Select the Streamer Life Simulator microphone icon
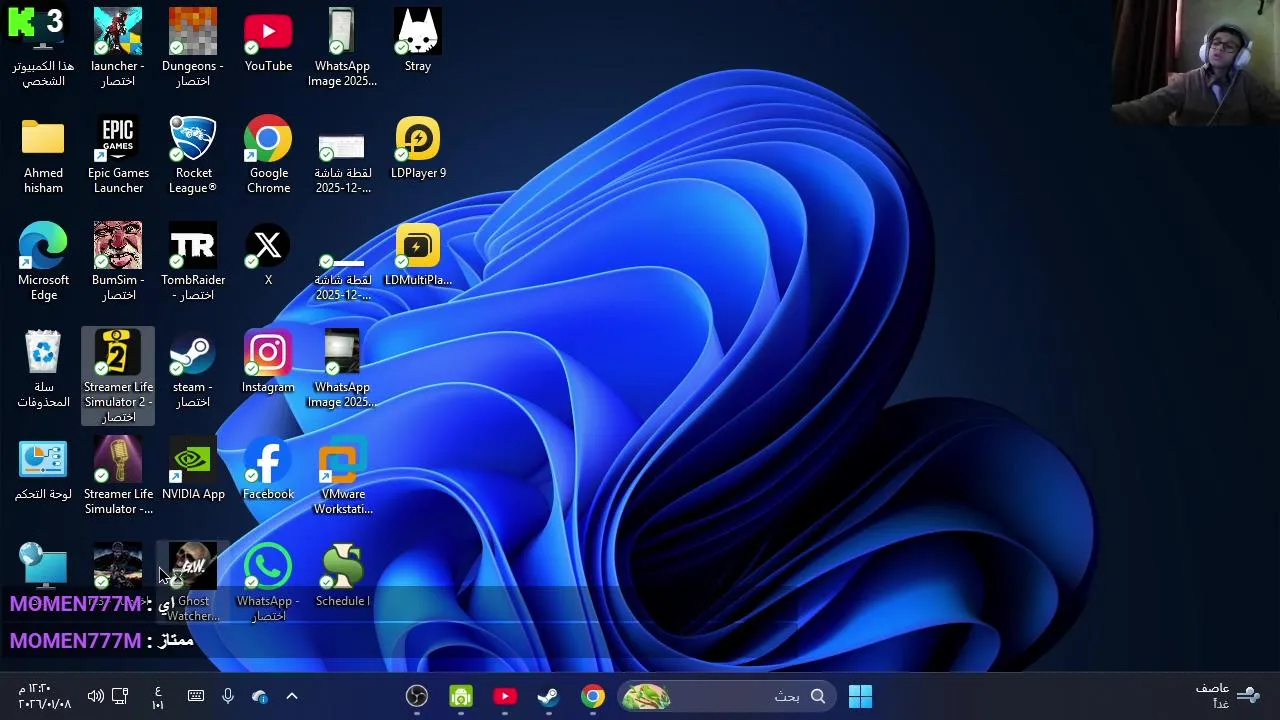Viewport: 1280px width, 720px height. (118, 476)
